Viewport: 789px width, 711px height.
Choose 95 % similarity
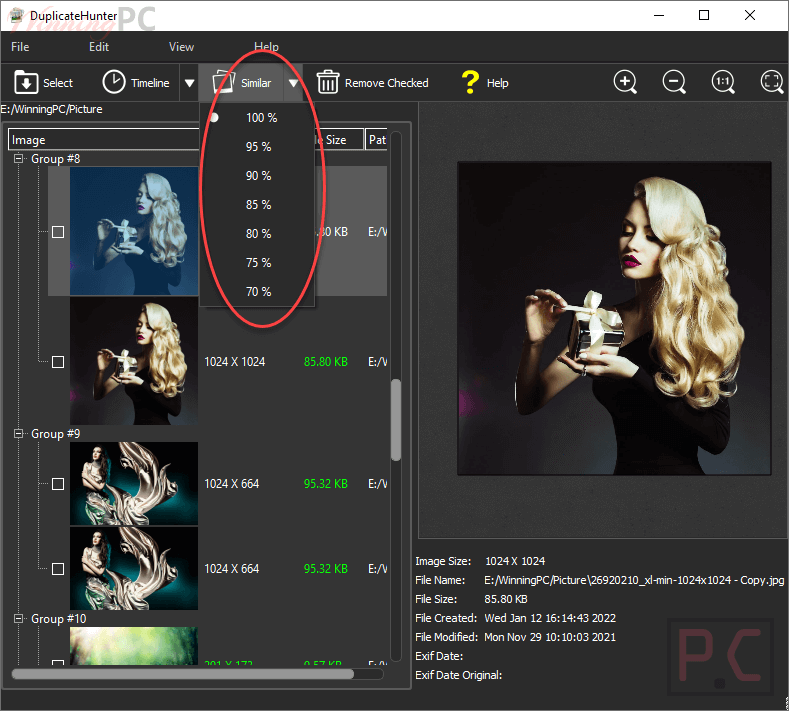tap(257, 147)
